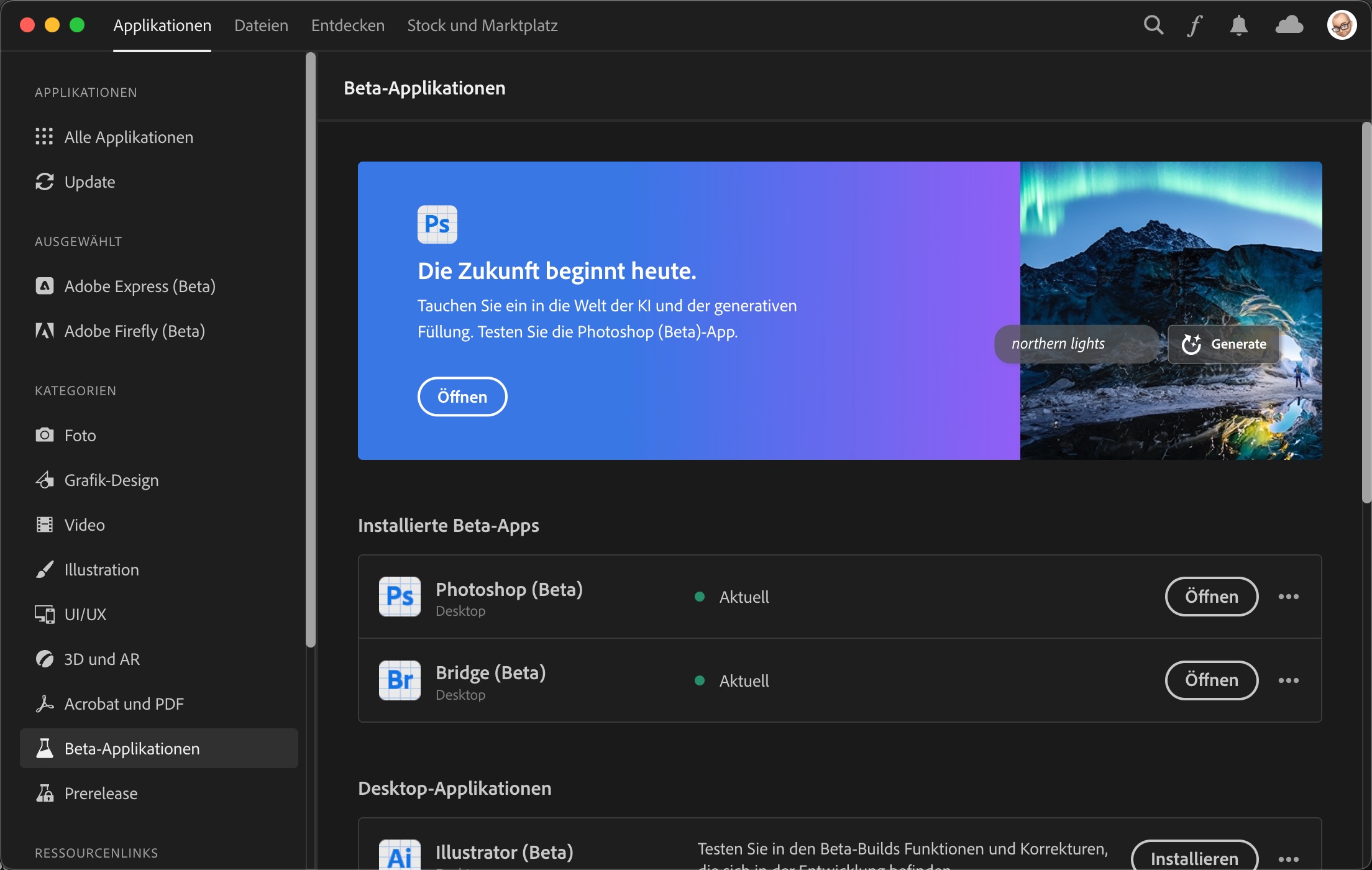Click Photoshop (Beta) app name
Image resolution: width=1372 pixels, height=870 pixels.
tap(509, 588)
